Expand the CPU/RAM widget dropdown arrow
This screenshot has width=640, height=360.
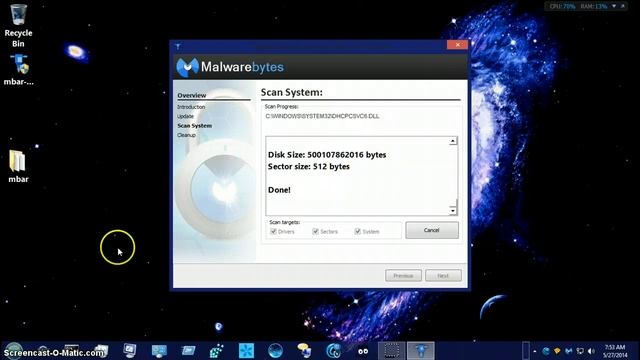613,6
